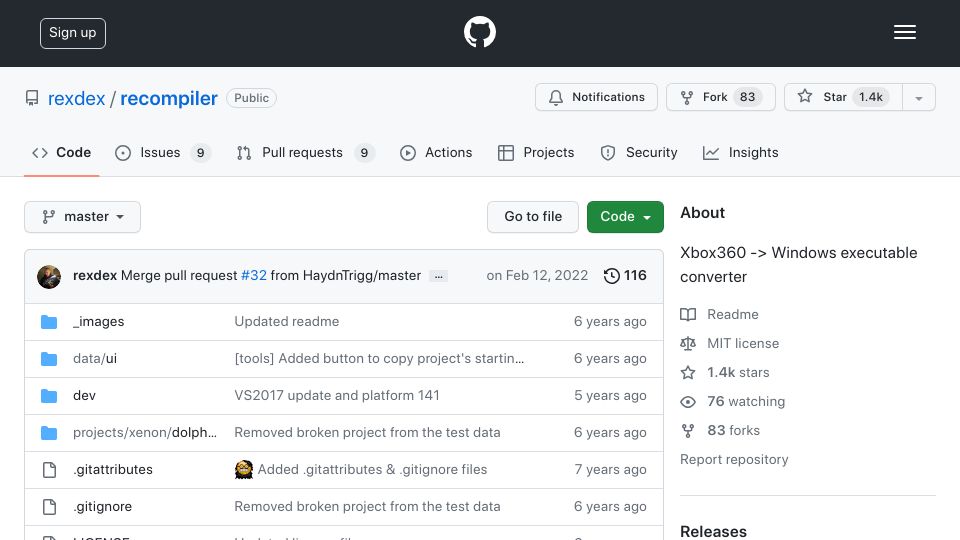
Task: Open the '[tools] Added button to copy' commit
Action: pyautogui.click(x=379, y=359)
